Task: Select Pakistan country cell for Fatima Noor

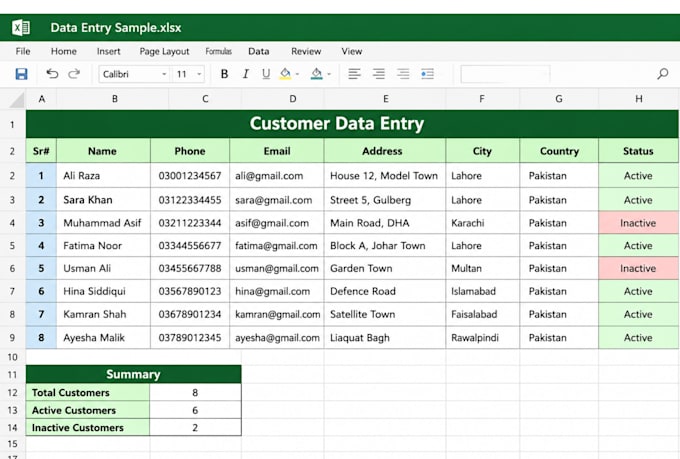Action: coord(559,246)
